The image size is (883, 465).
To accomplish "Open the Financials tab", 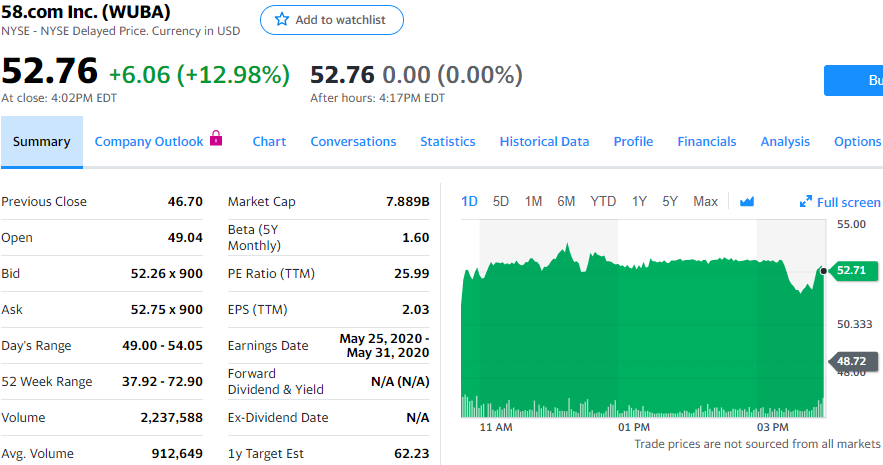I will (x=706, y=142).
